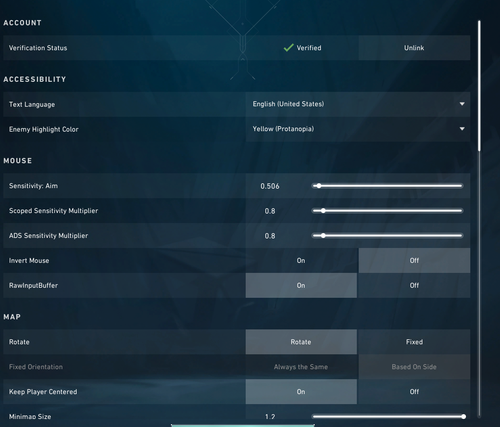Screen dimensions: 500x427
Task: Click the Text Language dropdown arrow
Action: (462, 104)
